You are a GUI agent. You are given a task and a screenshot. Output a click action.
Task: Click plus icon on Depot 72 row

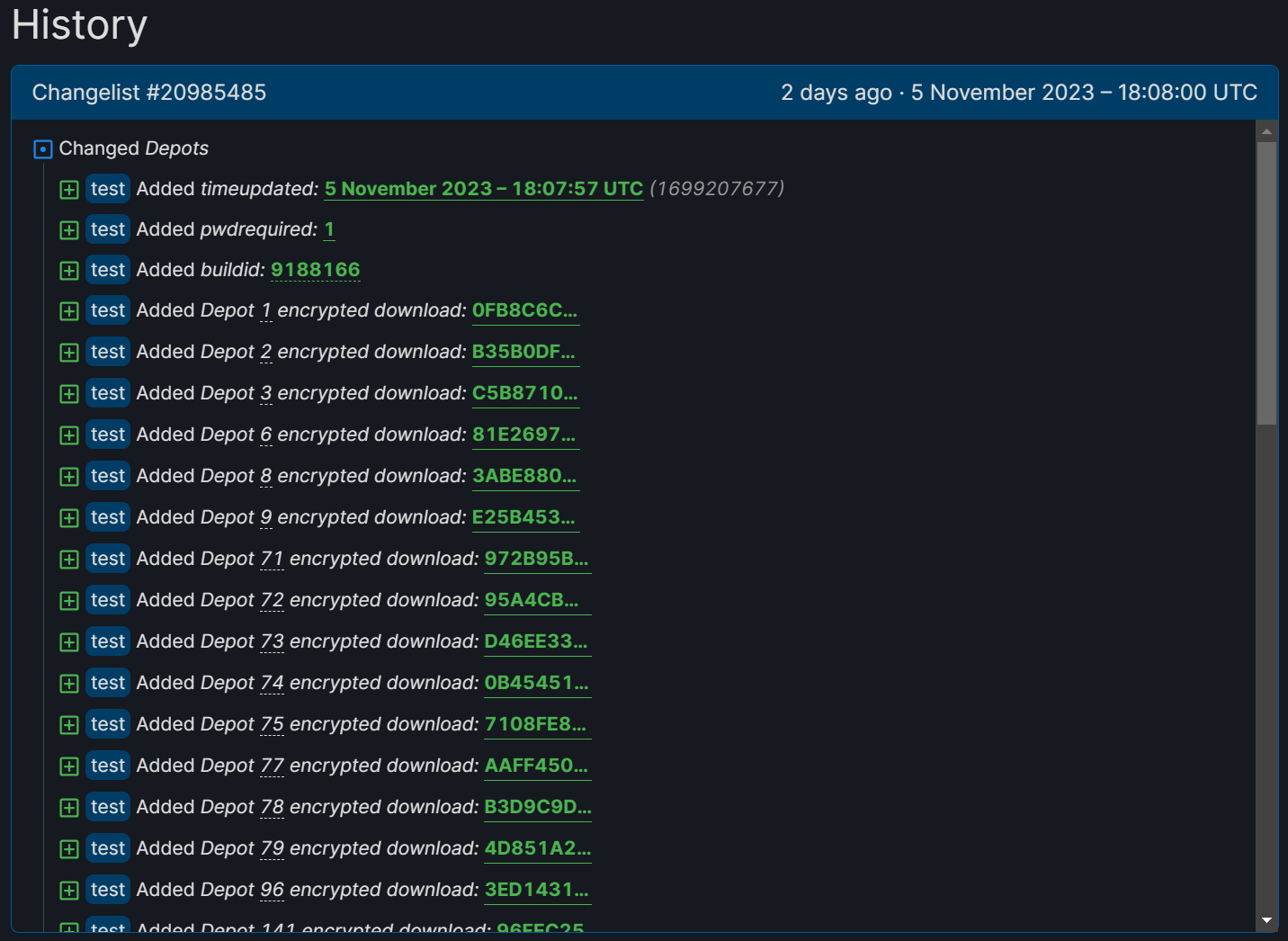coord(69,601)
